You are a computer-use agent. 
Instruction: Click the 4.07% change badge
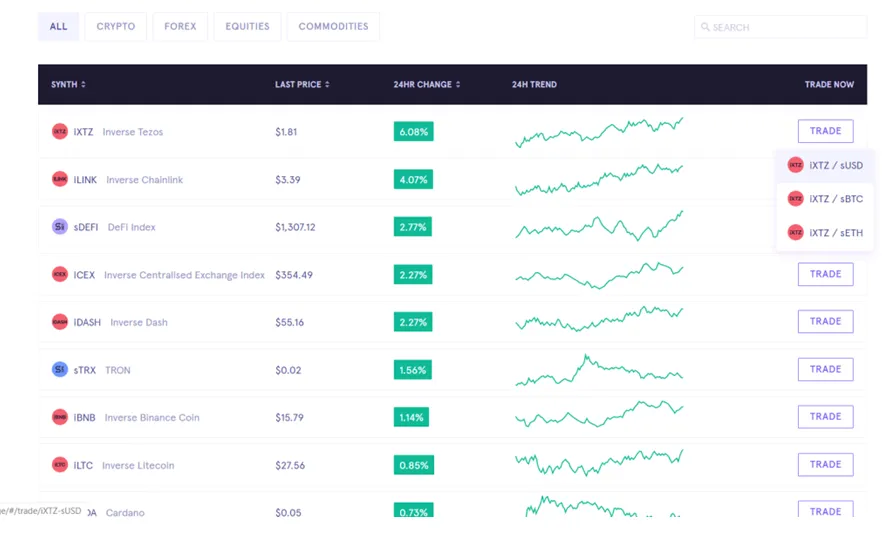coord(414,180)
